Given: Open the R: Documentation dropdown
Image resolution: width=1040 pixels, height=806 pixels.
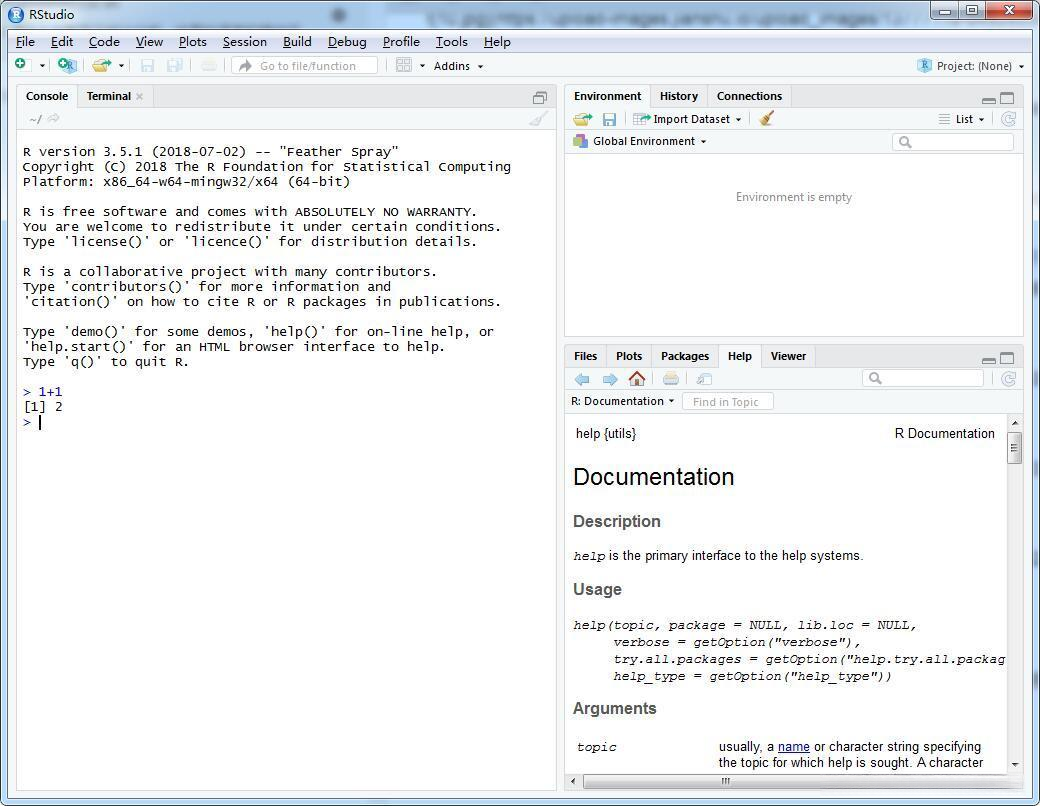Looking at the screenshot, I should 622,401.
